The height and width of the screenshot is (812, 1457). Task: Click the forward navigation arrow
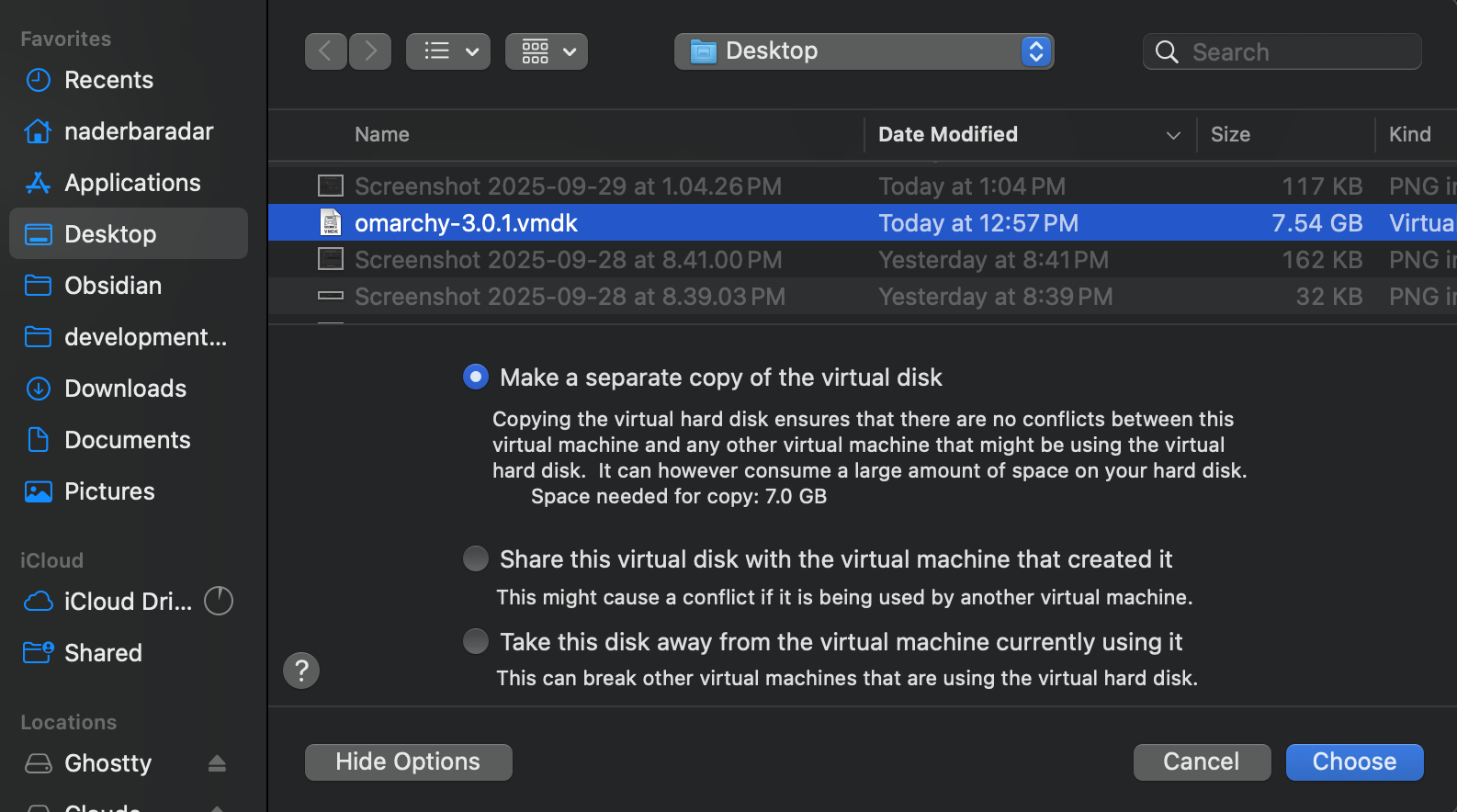pyautogui.click(x=370, y=51)
